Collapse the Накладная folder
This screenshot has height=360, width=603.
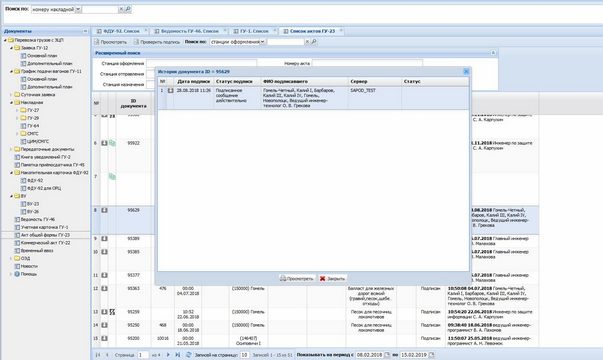coord(11,103)
